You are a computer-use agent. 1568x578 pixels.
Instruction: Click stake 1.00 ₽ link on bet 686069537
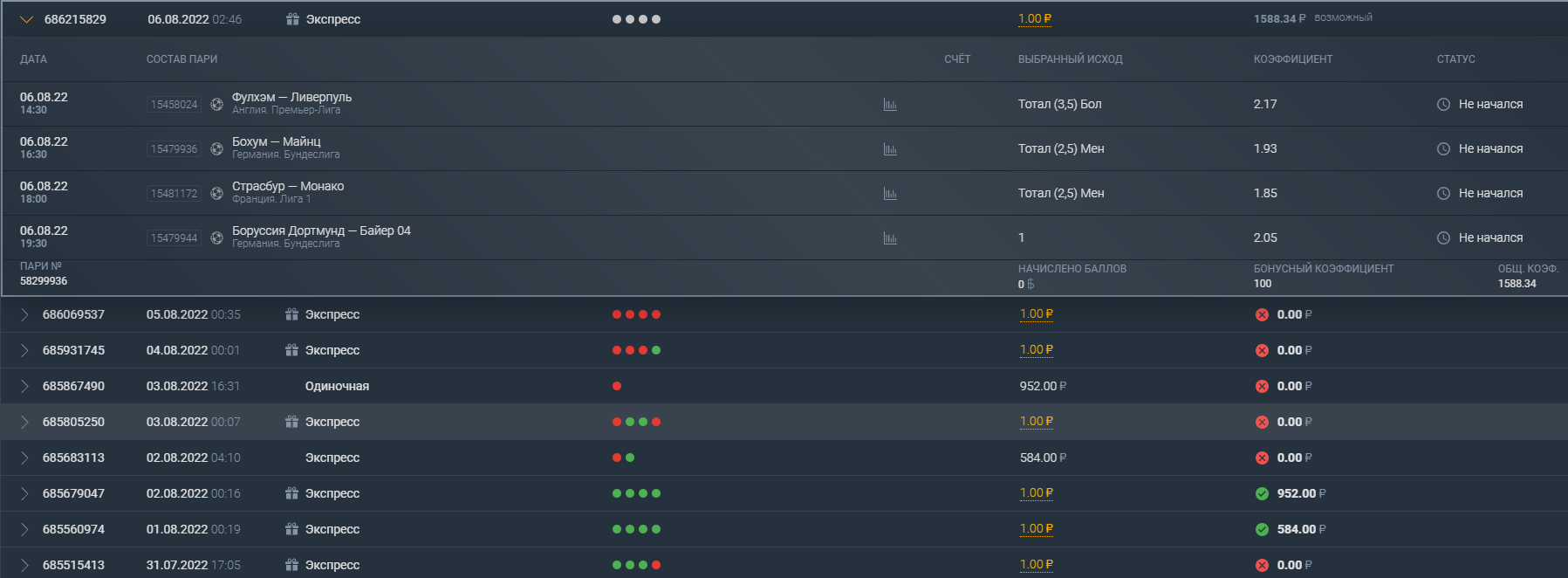point(1037,313)
